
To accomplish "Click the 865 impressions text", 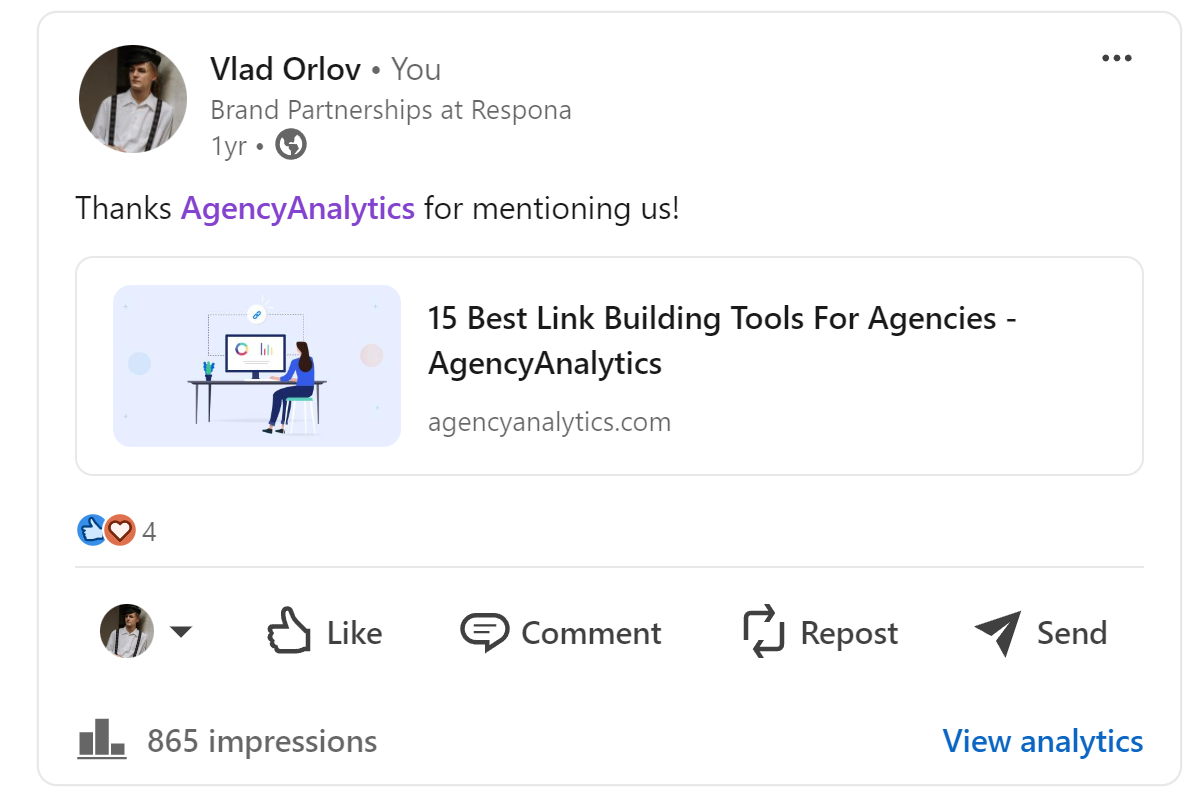I will [x=262, y=741].
